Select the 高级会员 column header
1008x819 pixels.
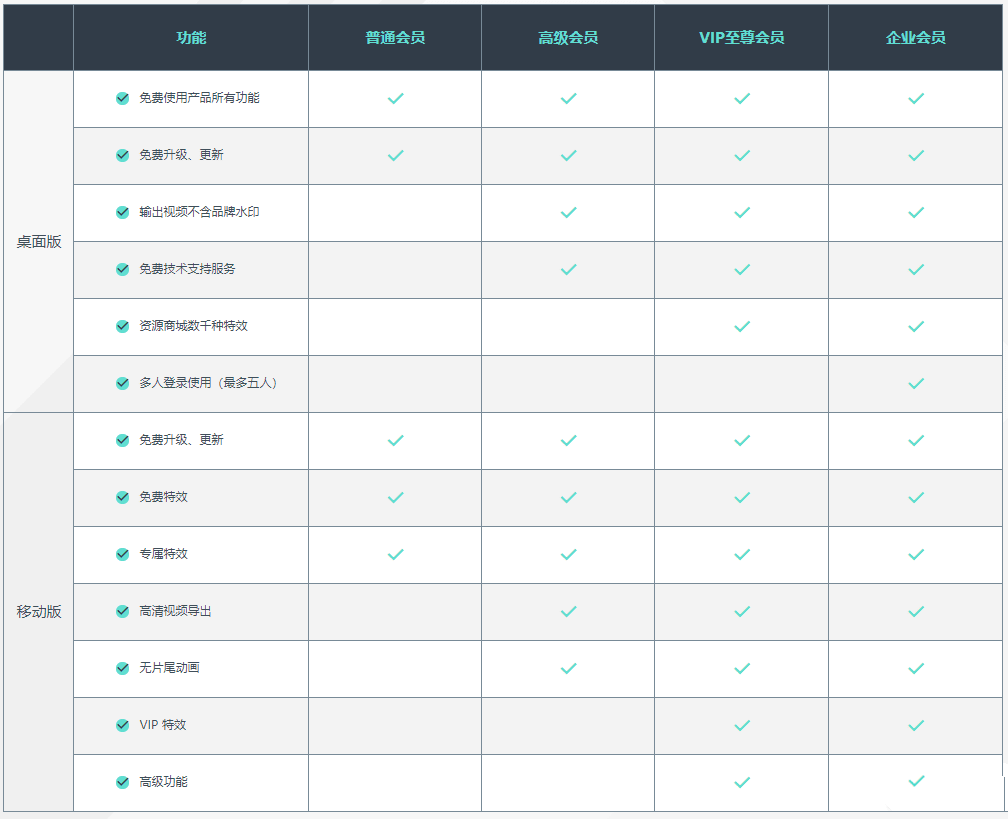tap(568, 38)
